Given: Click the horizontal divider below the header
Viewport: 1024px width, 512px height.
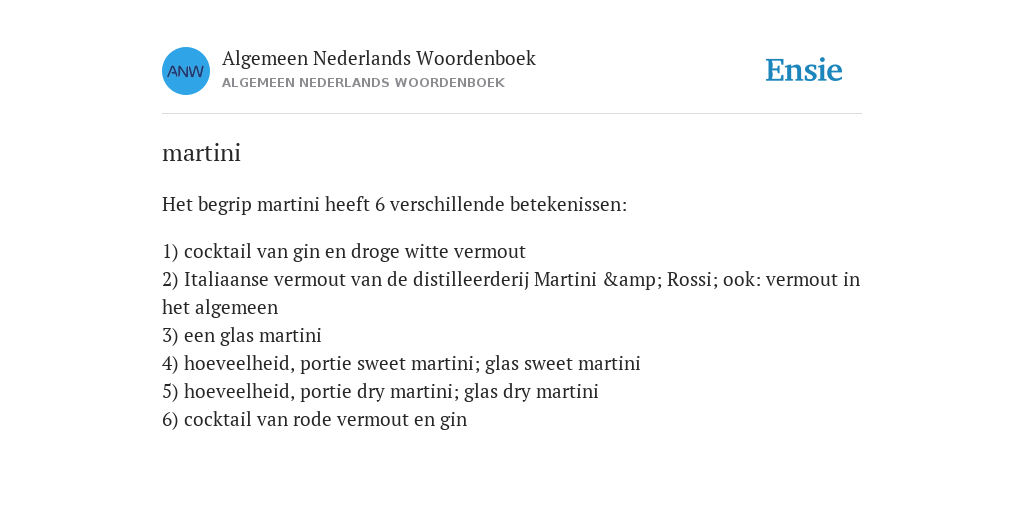Looking at the screenshot, I should pos(512,114).
